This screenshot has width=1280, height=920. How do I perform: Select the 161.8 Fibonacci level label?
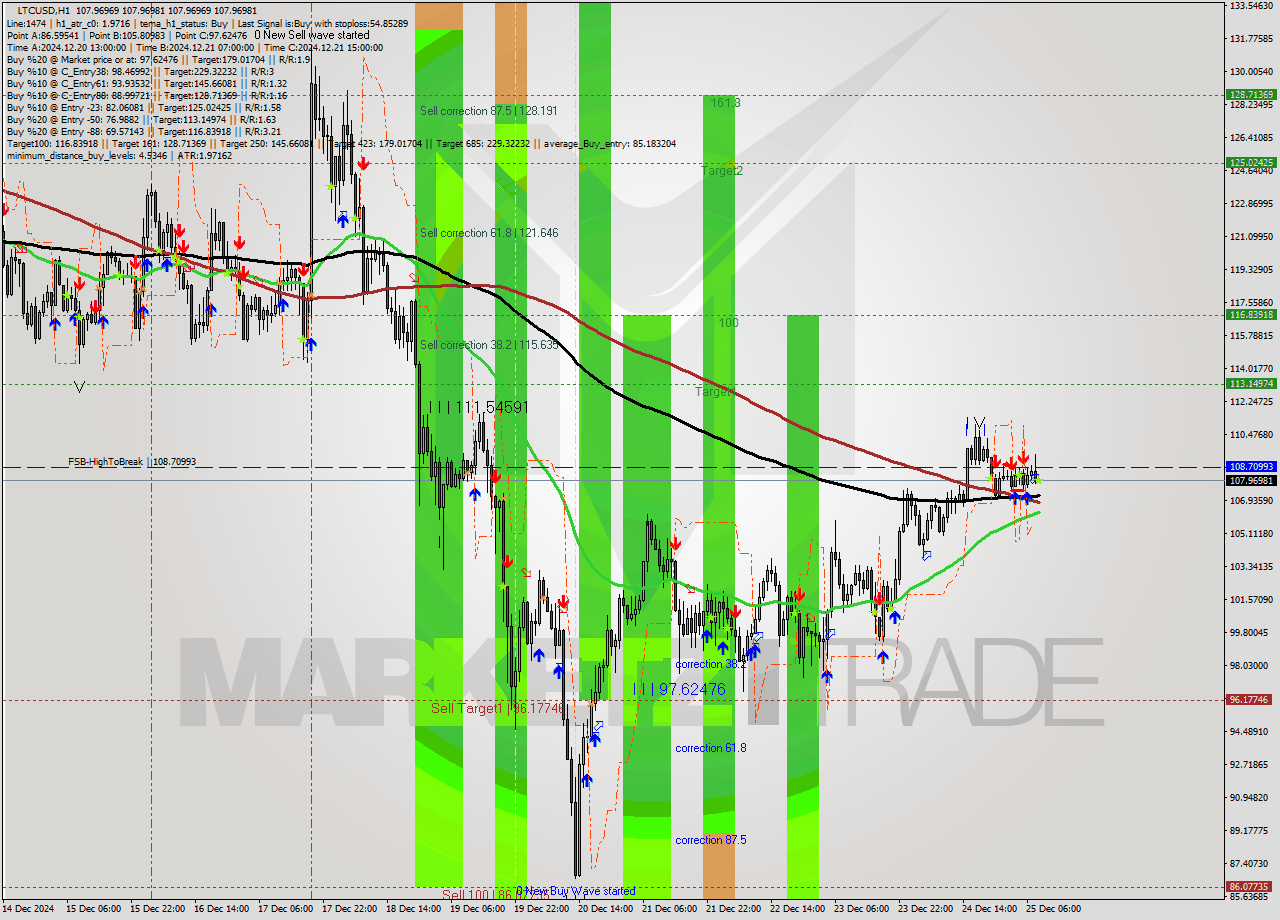[725, 103]
